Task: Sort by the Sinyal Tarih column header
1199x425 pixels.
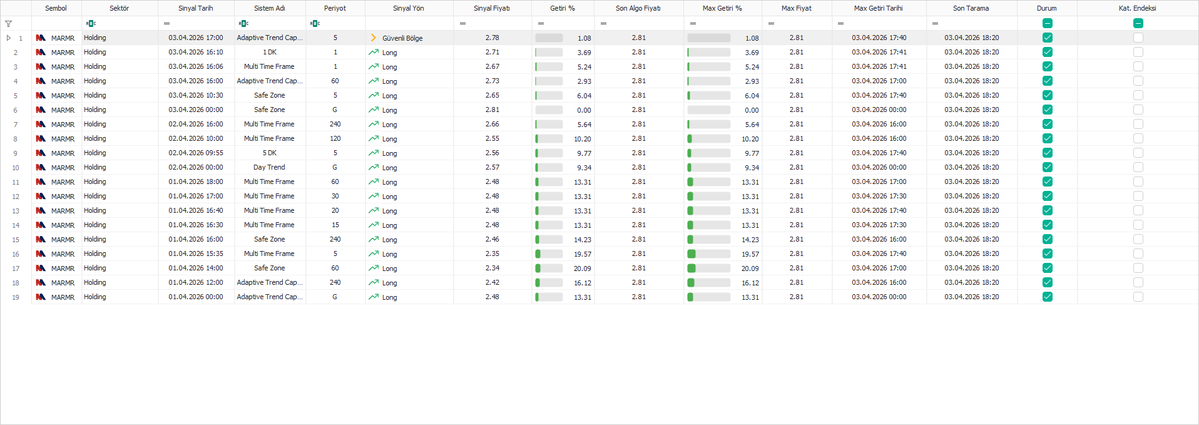Action: coord(196,8)
